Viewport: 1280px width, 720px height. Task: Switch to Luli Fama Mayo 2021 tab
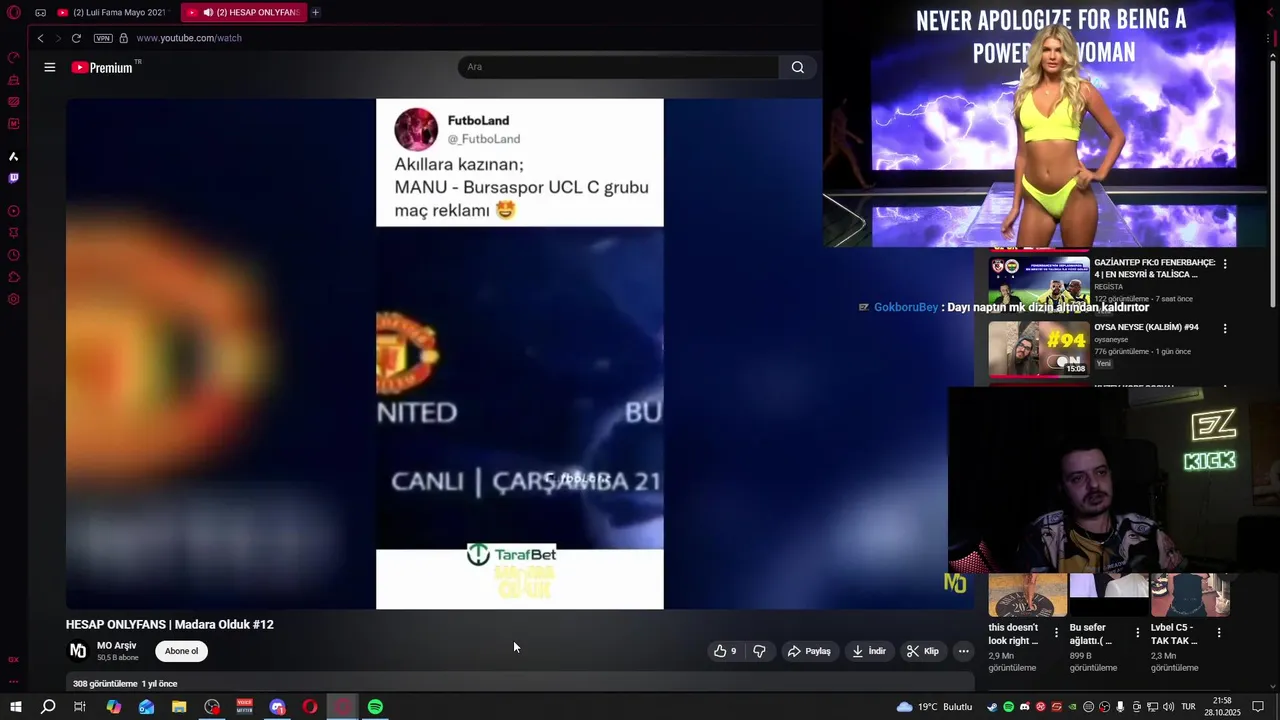(112, 12)
